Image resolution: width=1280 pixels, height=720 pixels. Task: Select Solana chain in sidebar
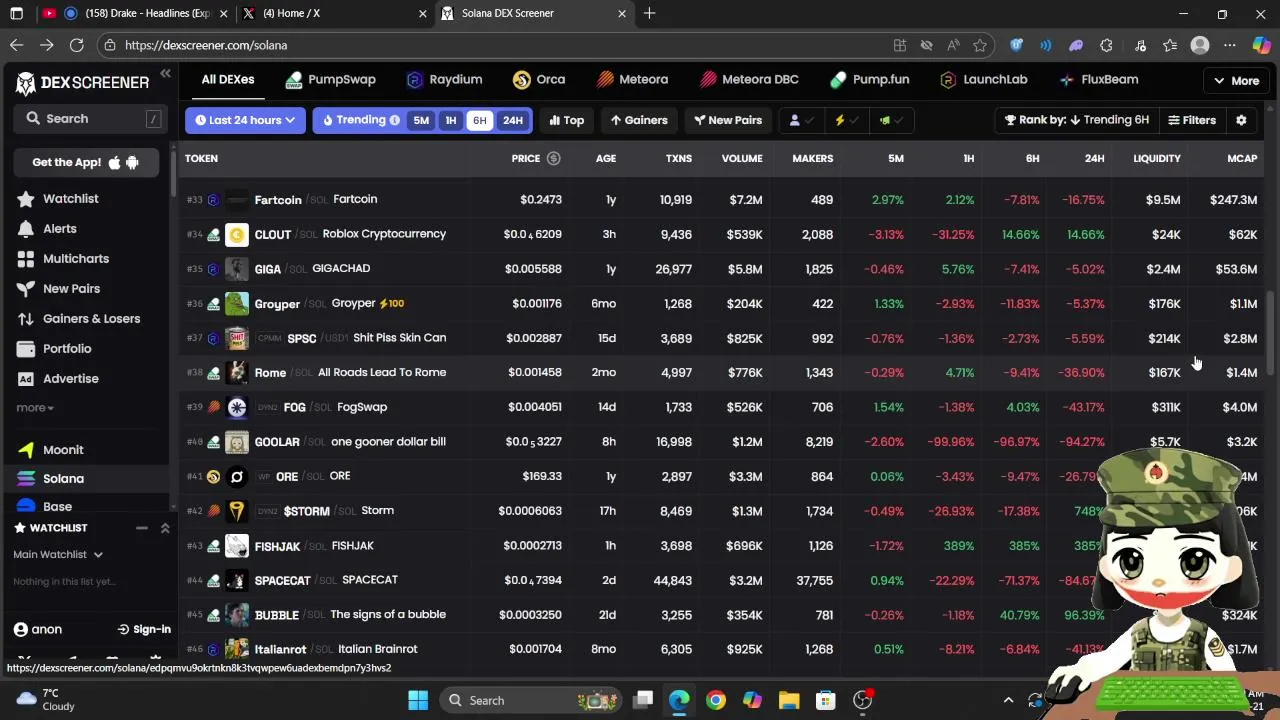click(x=63, y=478)
